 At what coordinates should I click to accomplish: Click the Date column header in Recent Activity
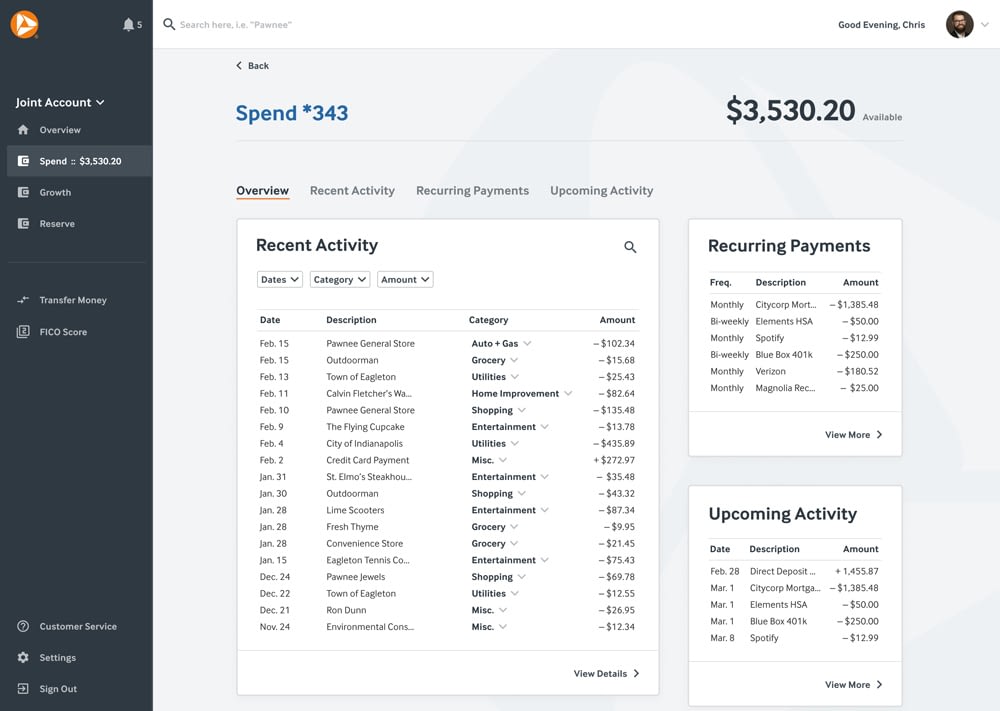click(x=270, y=319)
